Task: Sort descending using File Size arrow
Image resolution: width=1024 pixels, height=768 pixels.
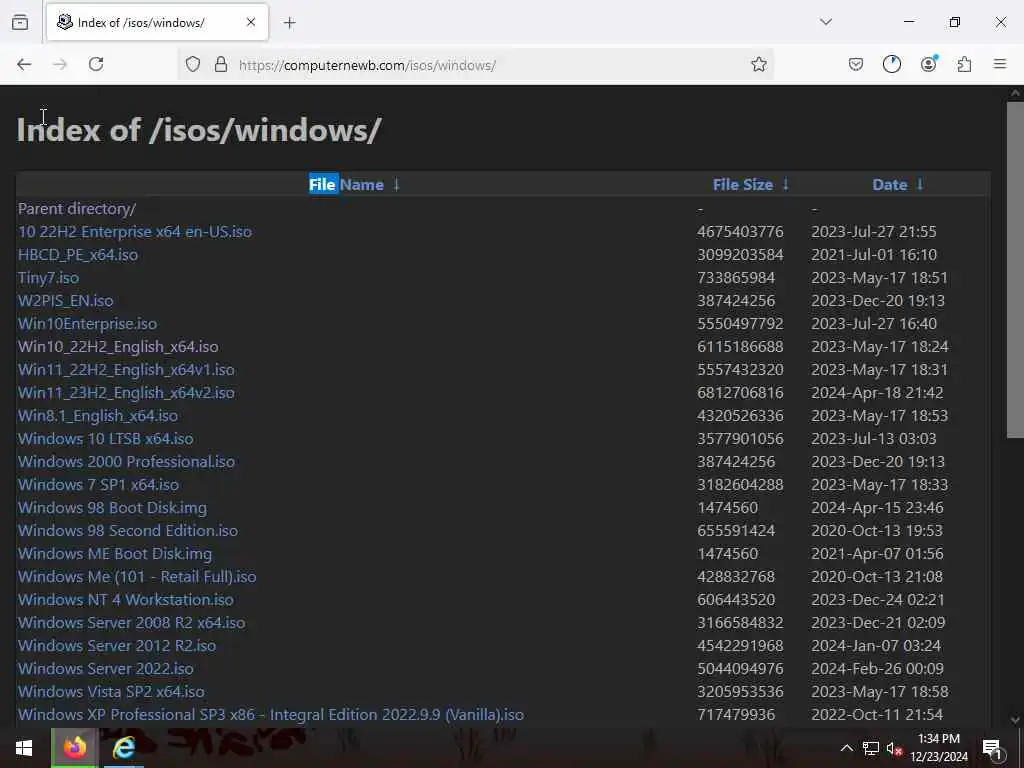Action: pyautogui.click(x=786, y=185)
